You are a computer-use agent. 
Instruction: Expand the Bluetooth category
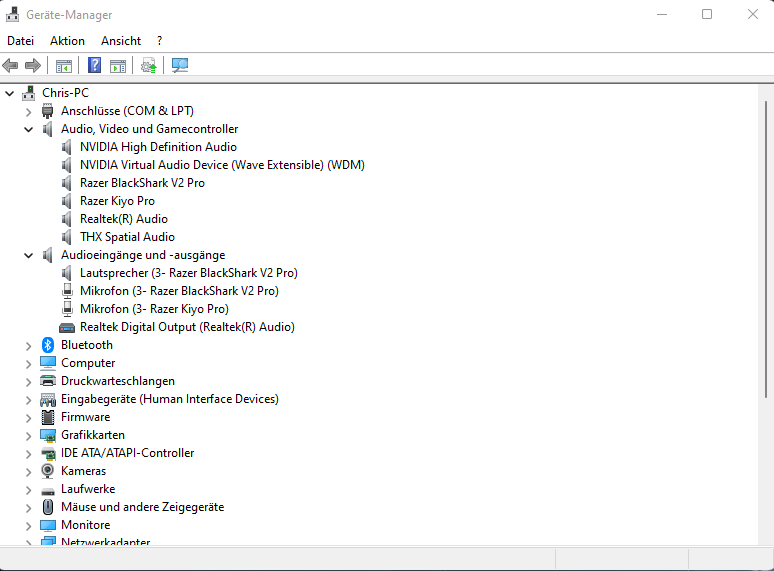29,346
